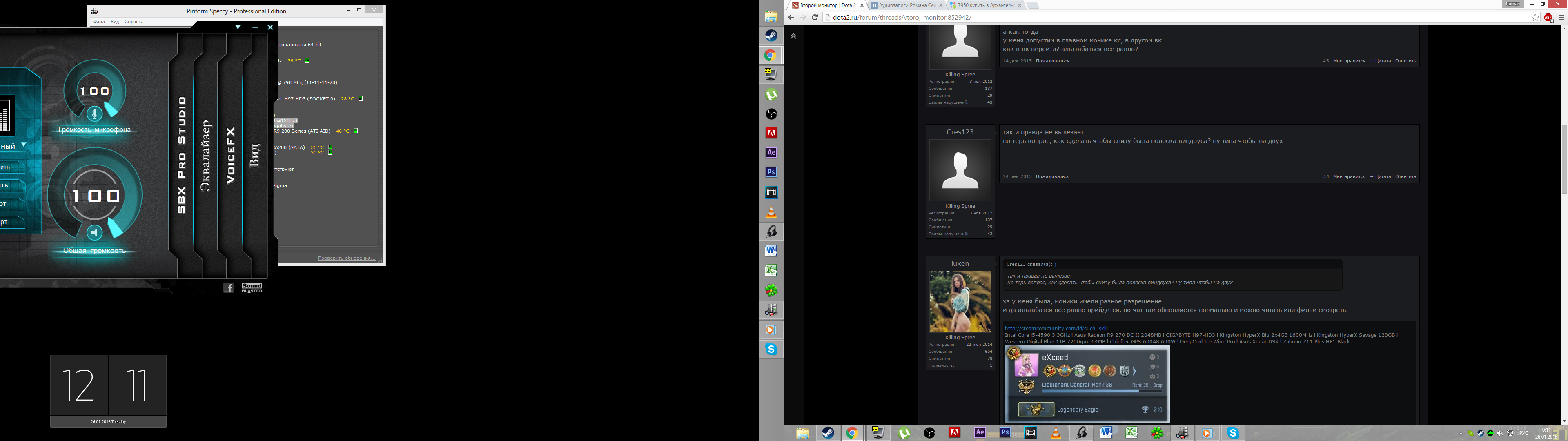This screenshot has height=441, width=1568.
Task: Switch to Chrome on the bottom taskbar
Action: (x=852, y=433)
